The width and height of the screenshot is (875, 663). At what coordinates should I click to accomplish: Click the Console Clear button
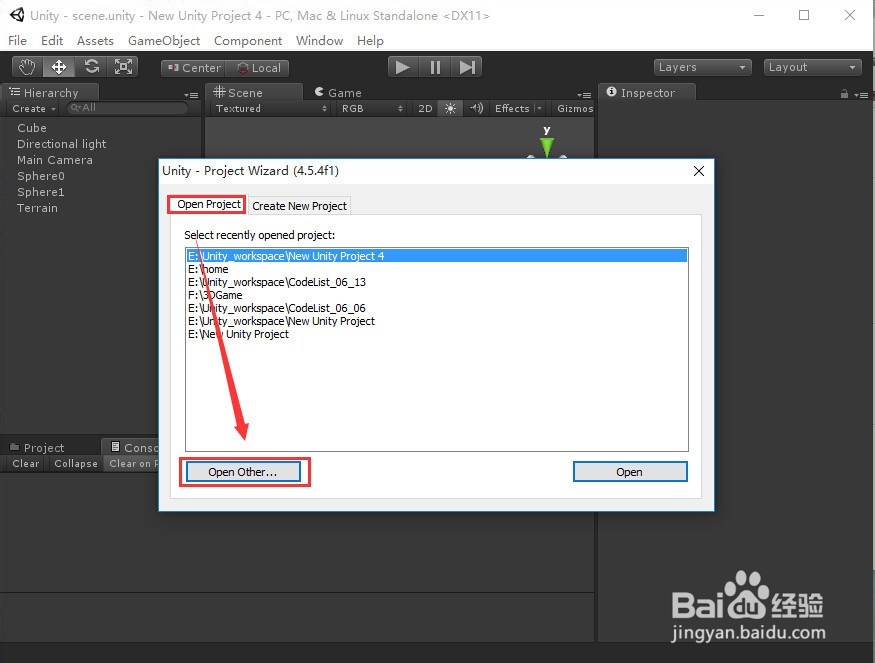pos(26,464)
